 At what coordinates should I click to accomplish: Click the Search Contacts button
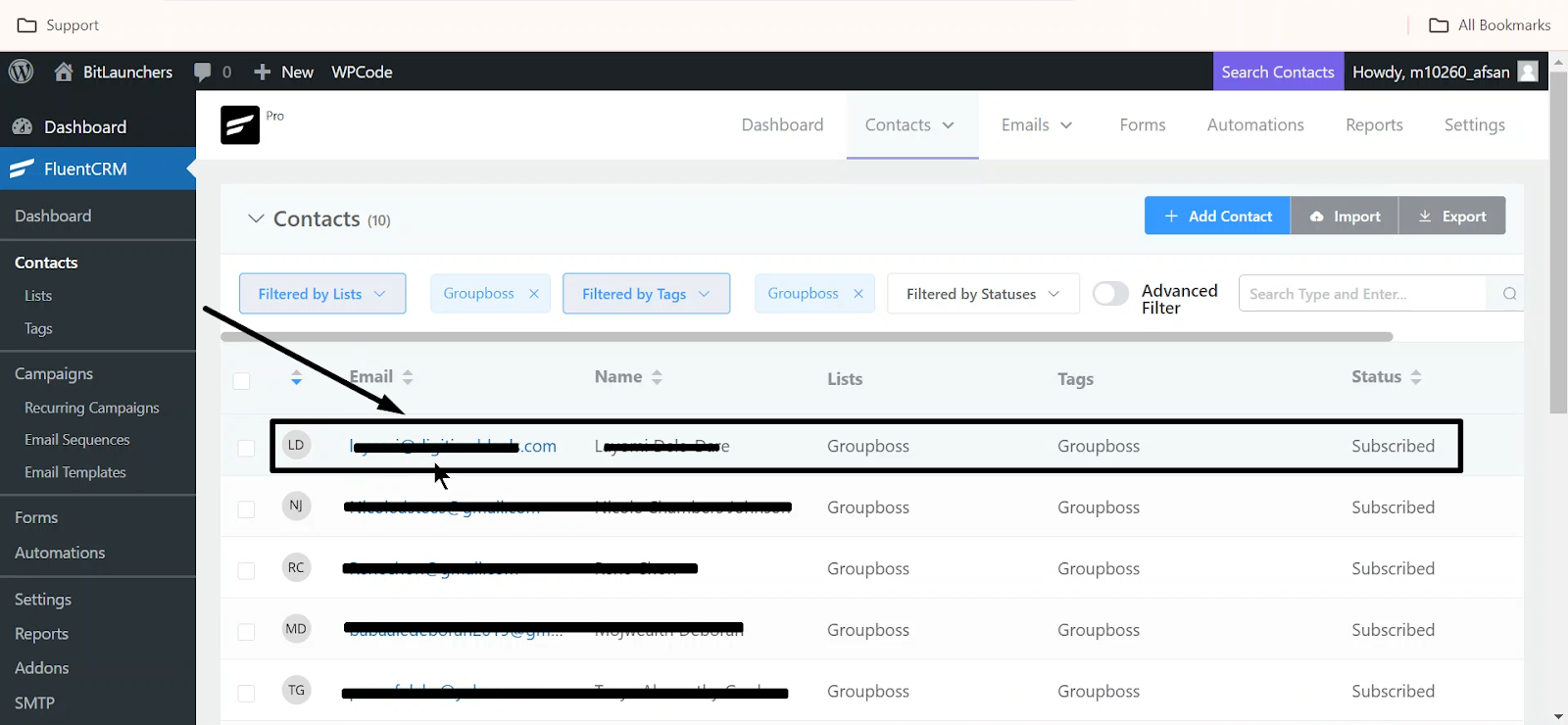pos(1278,72)
